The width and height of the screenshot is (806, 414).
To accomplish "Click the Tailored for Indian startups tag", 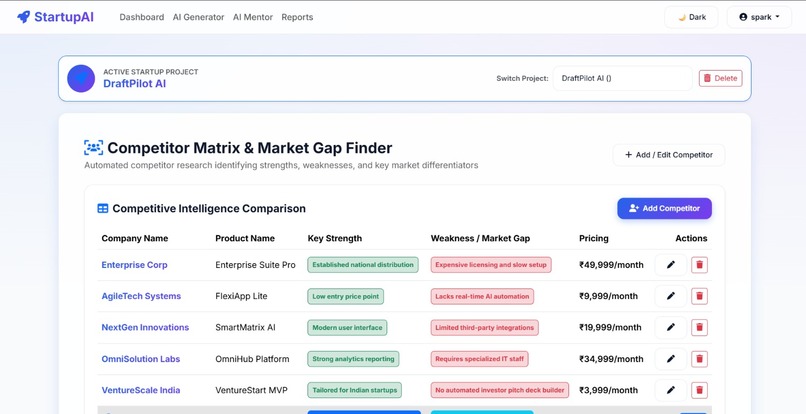I will [x=355, y=390].
